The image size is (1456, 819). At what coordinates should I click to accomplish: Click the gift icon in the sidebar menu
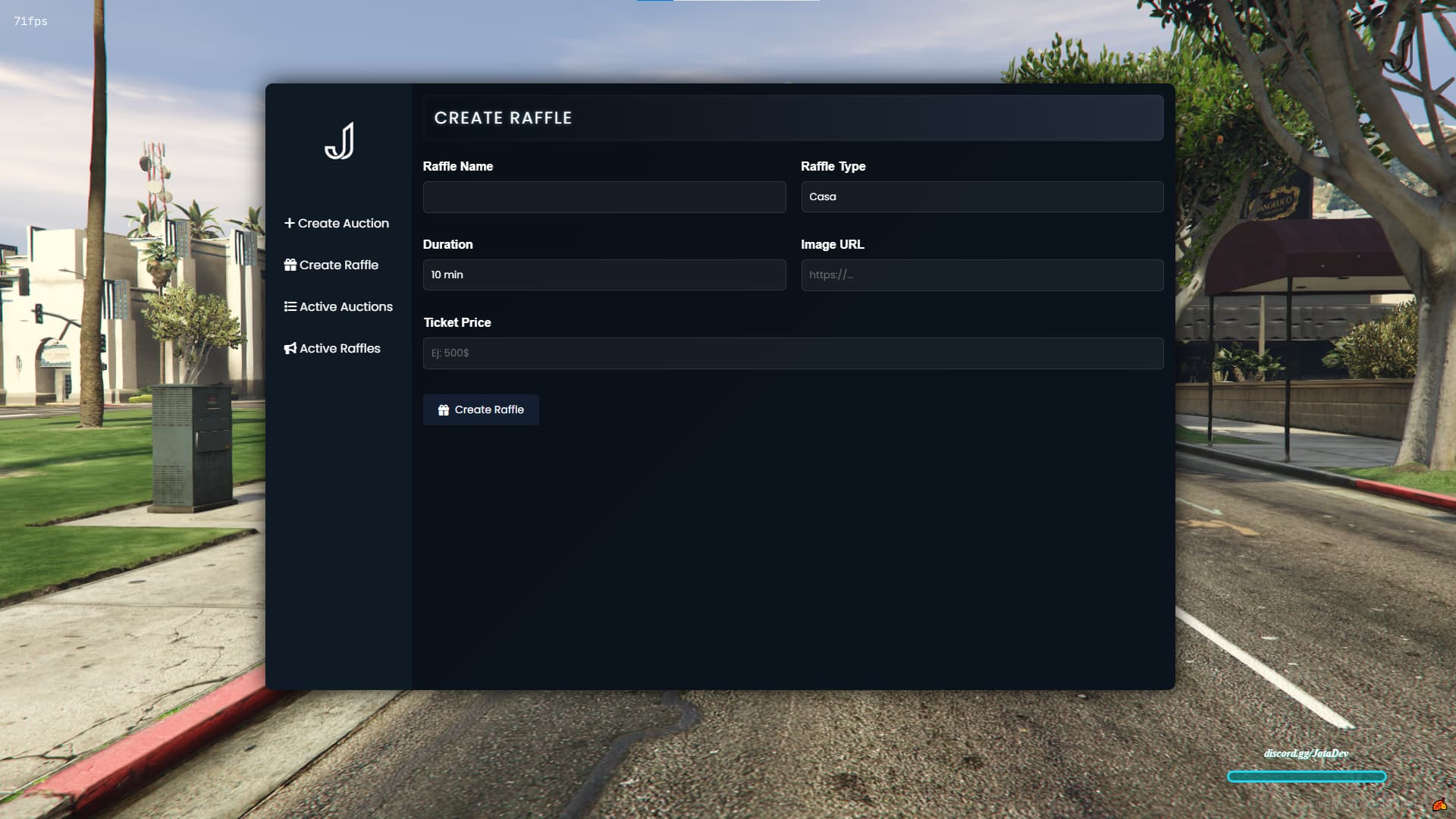tap(290, 265)
